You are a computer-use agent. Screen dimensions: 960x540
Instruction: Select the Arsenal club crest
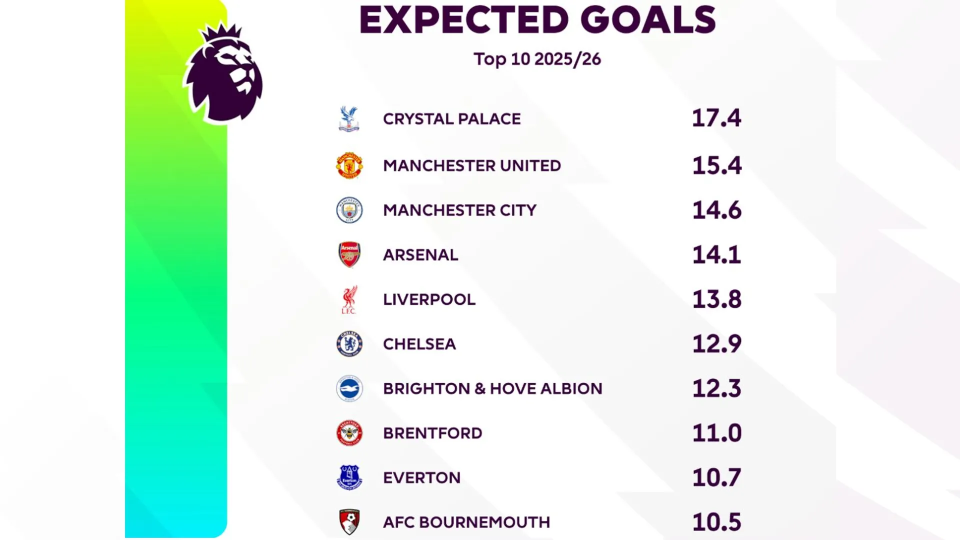click(x=349, y=255)
